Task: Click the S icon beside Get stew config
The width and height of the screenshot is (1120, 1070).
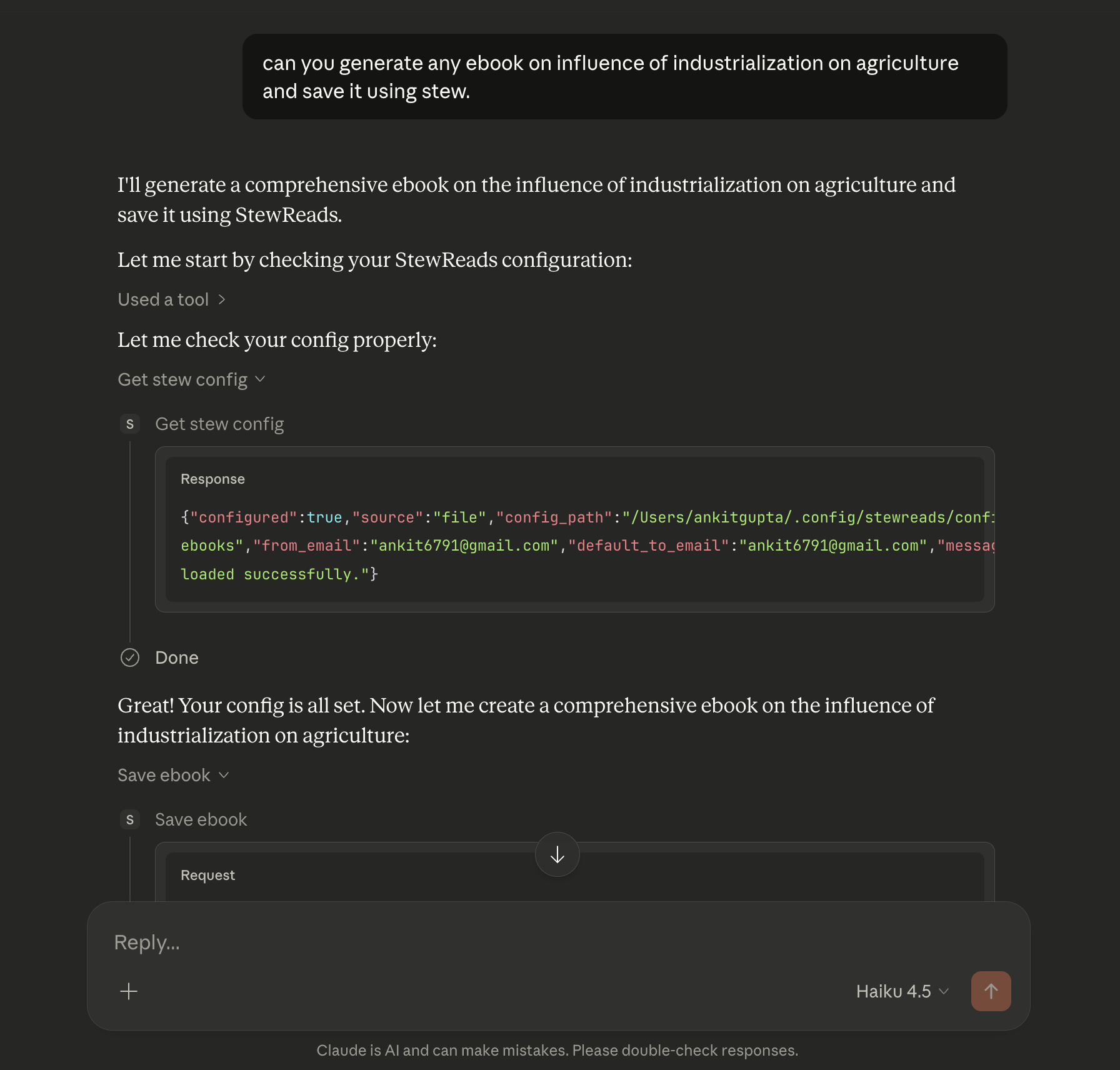Action: tap(130, 424)
